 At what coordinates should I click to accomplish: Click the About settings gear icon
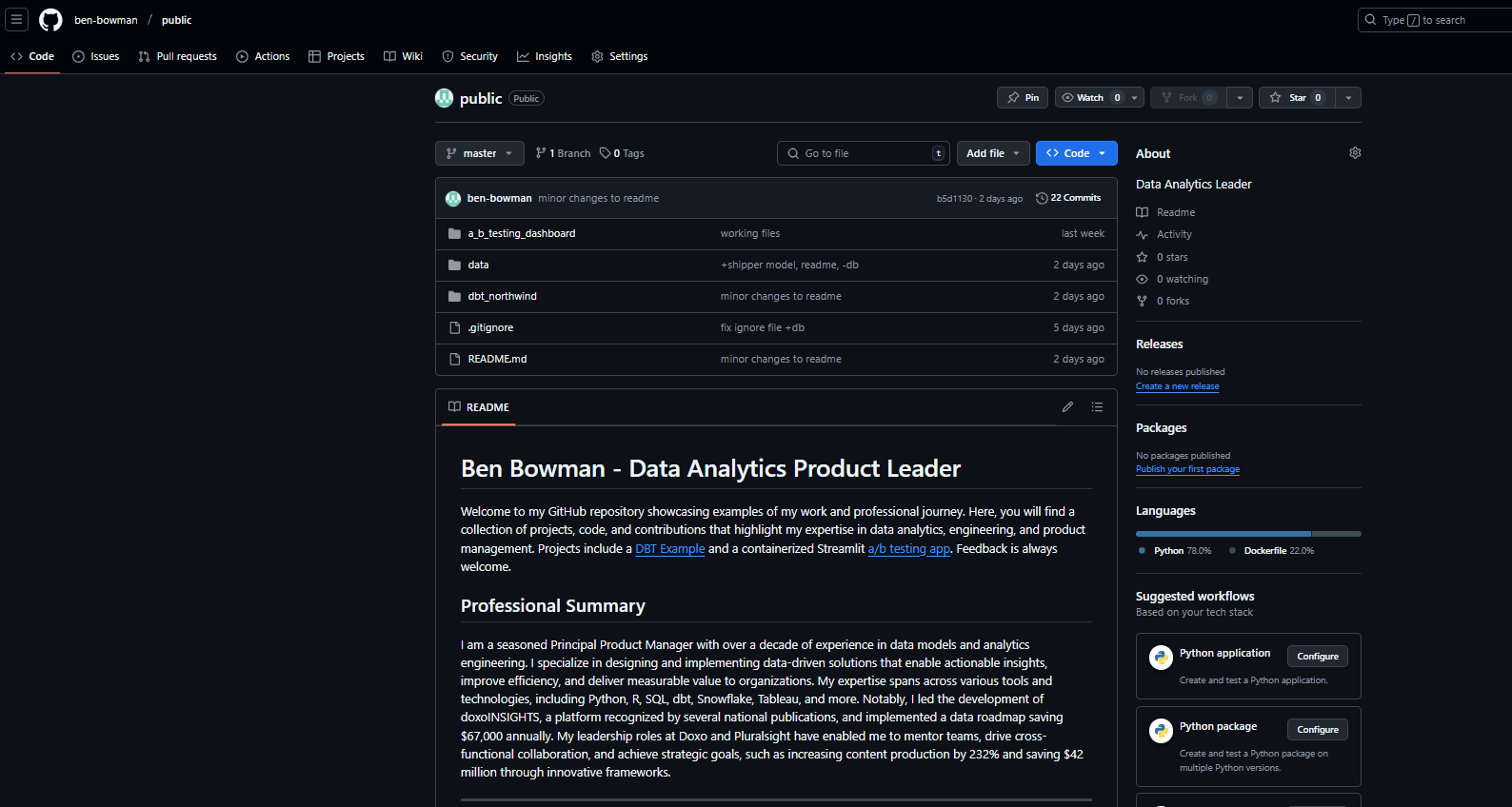point(1355,153)
